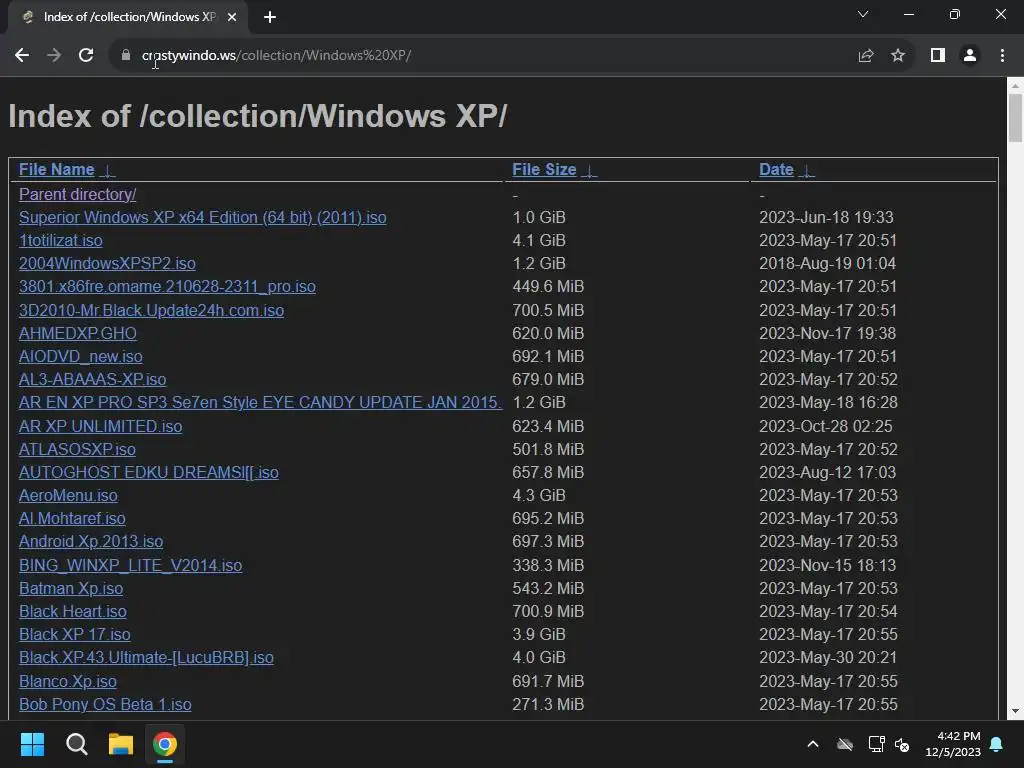Click the address bar URL
The image size is (1024, 768).
tap(276, 56)
